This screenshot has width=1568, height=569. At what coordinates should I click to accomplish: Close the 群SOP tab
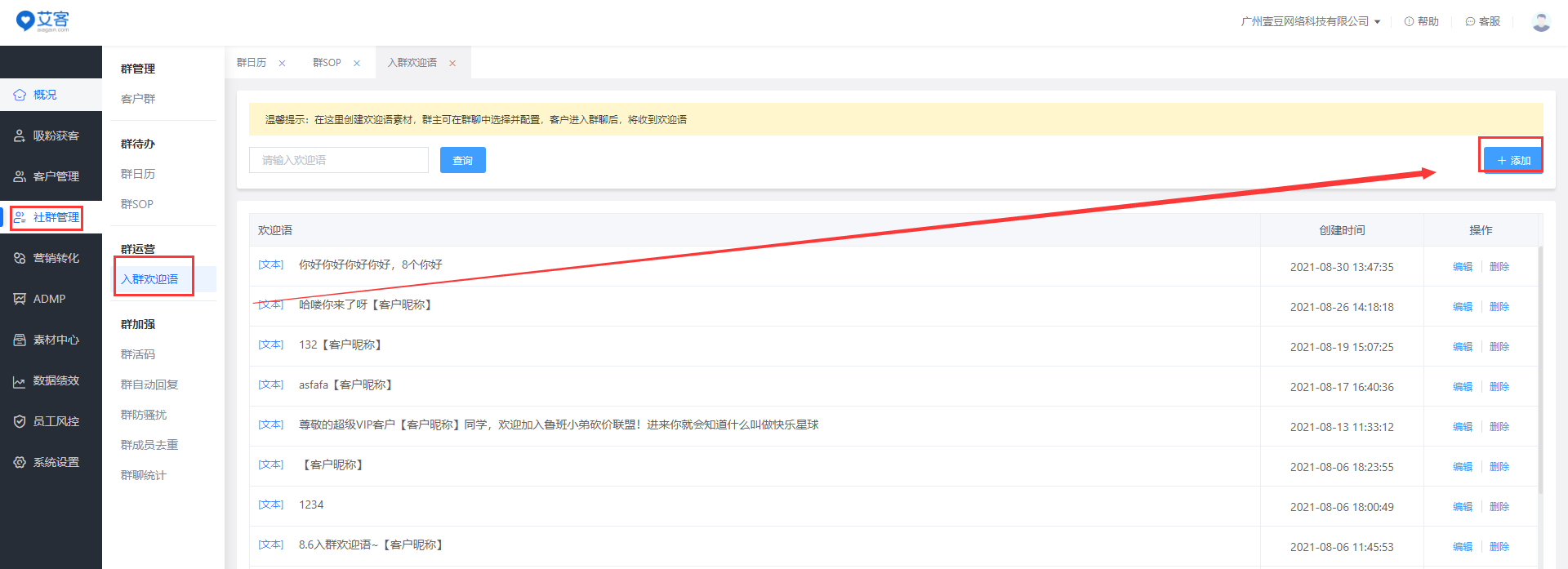357,63
